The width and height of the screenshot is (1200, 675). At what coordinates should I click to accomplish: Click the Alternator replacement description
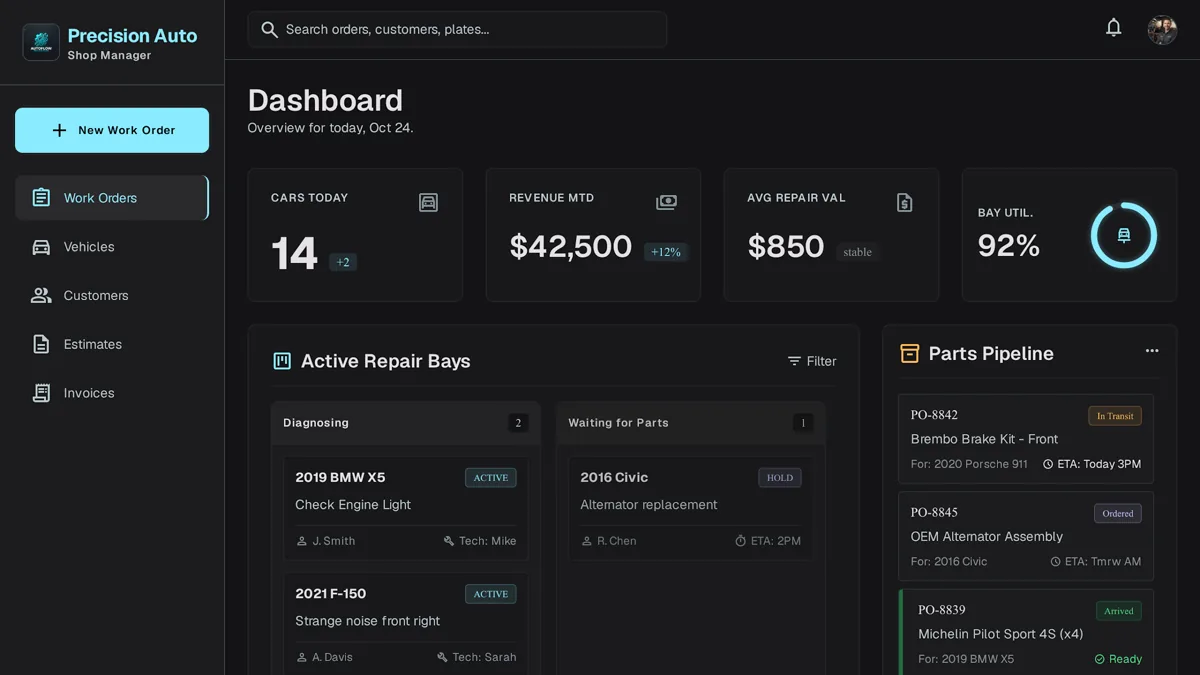click(649, 505)
